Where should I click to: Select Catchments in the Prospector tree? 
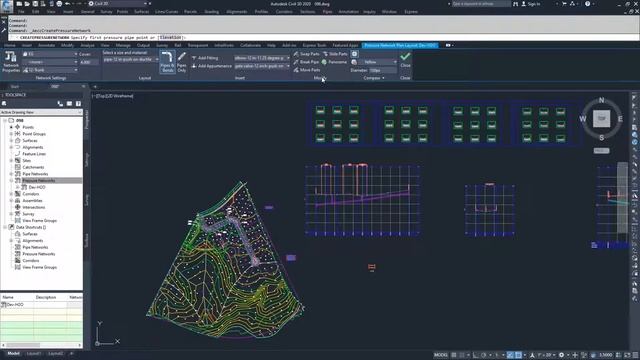[x=33, y=167]
